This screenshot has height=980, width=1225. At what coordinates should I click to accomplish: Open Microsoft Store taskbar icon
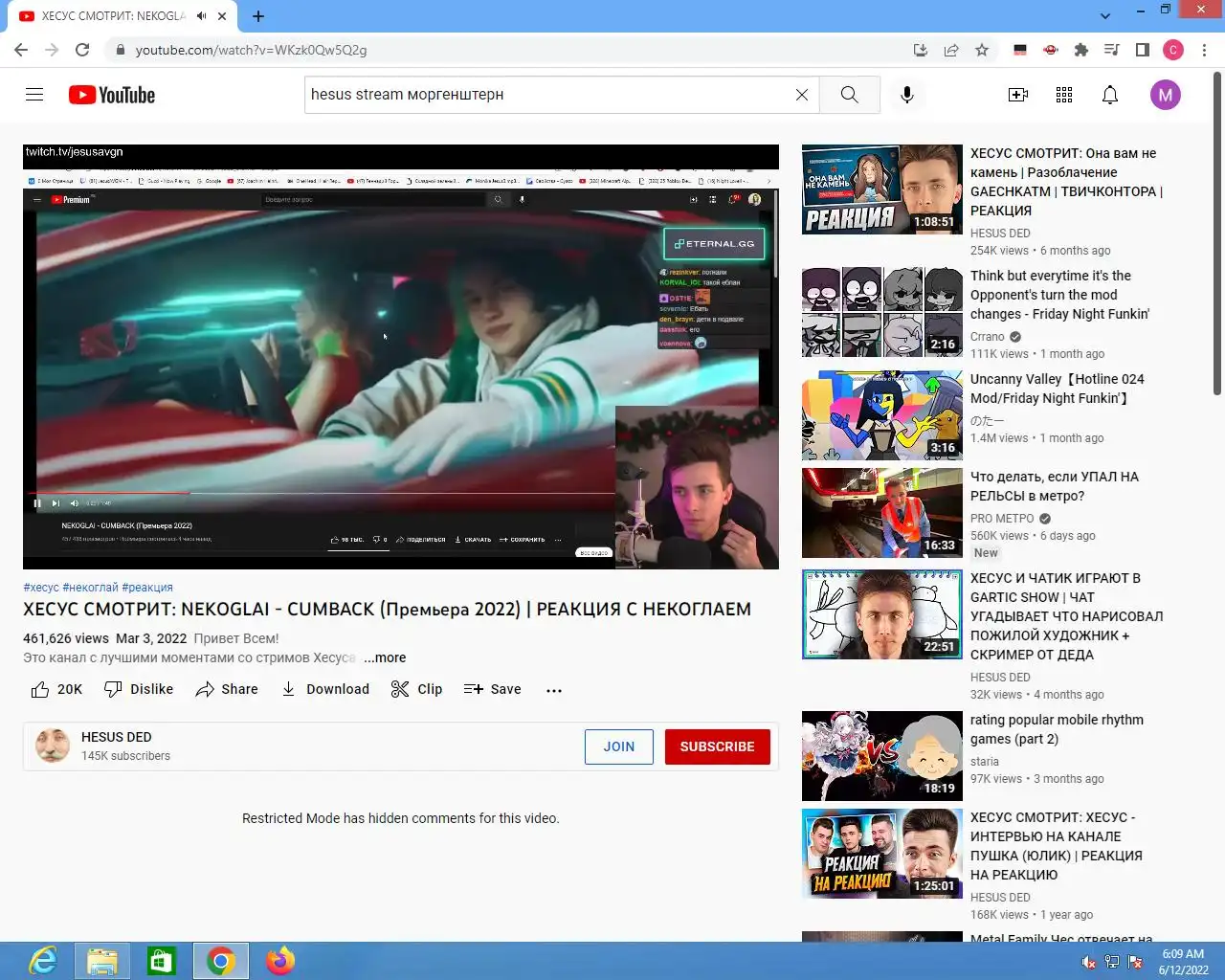tap(161, 961)
